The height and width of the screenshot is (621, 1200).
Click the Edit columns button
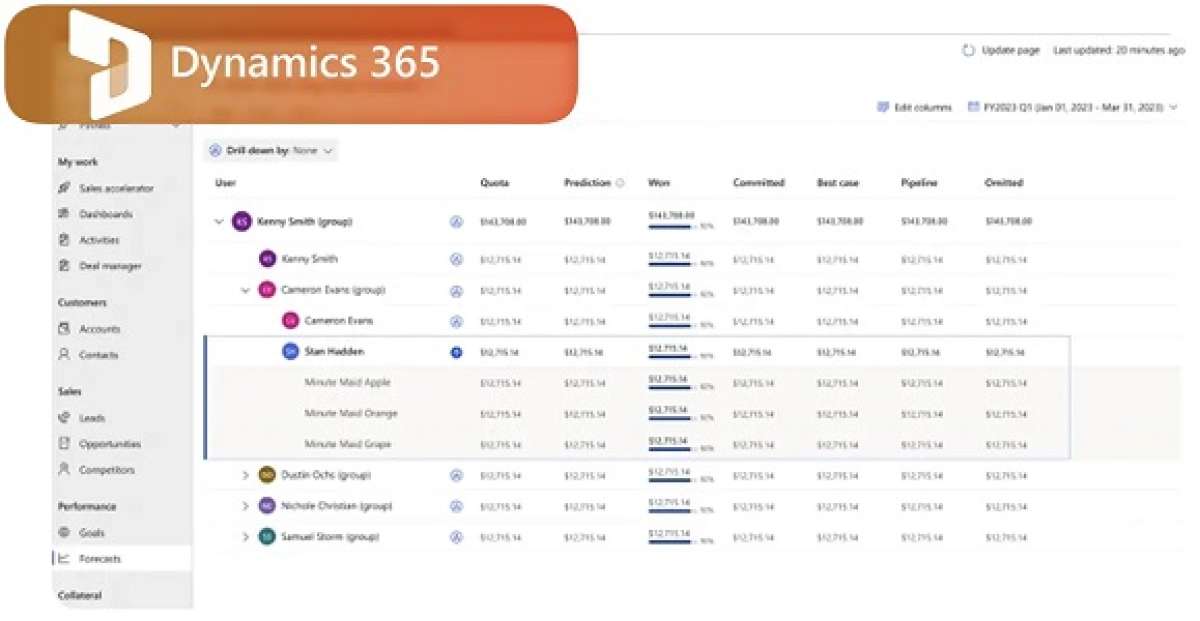914,107
